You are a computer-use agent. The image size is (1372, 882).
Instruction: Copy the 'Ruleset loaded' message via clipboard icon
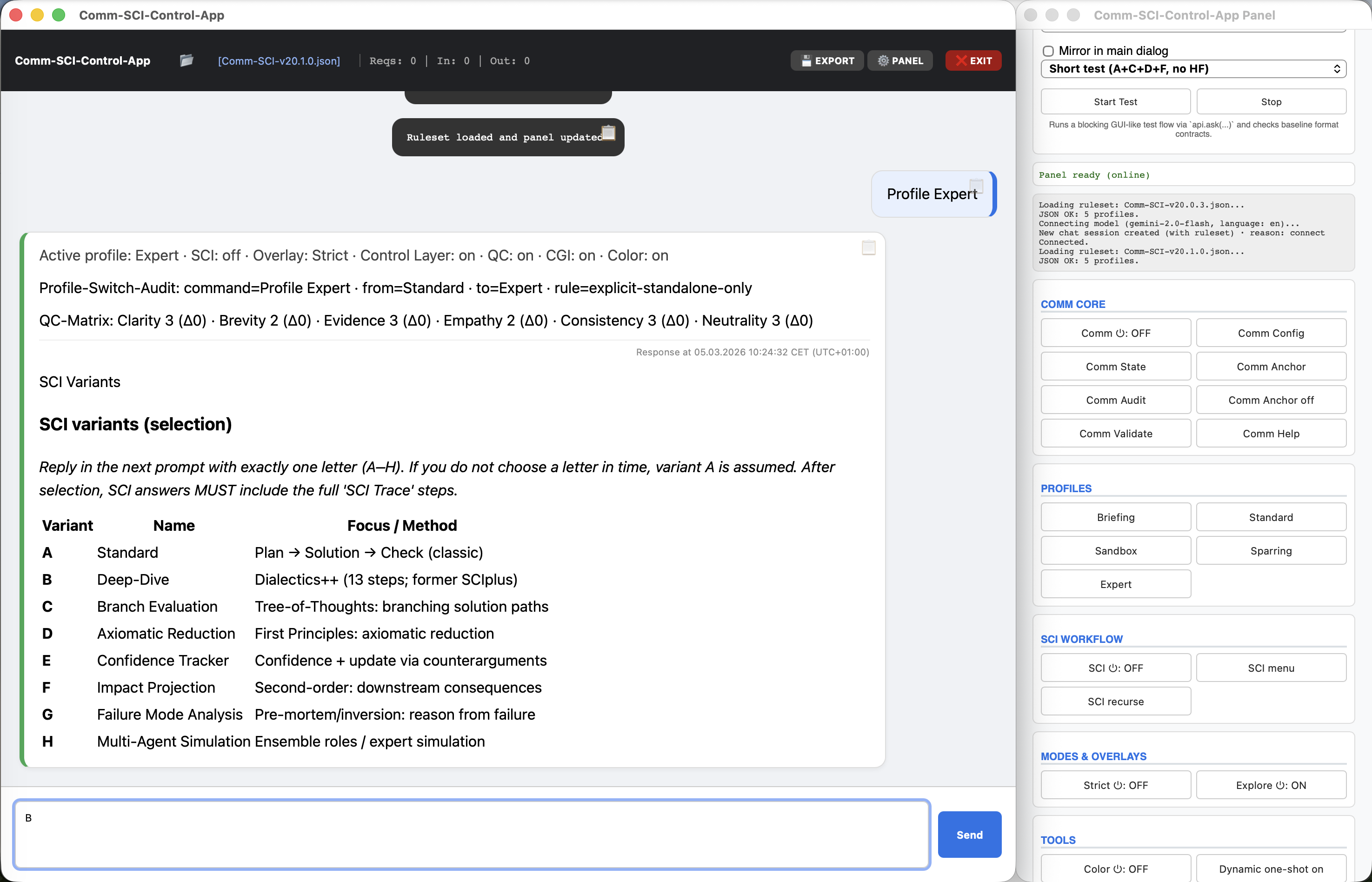pos(608,133)
